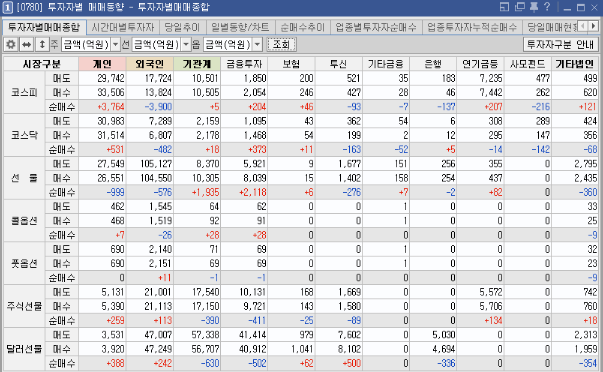Open help via the question mark icon
The height and width of the screenshot is (372, 603).
(547, 7)
